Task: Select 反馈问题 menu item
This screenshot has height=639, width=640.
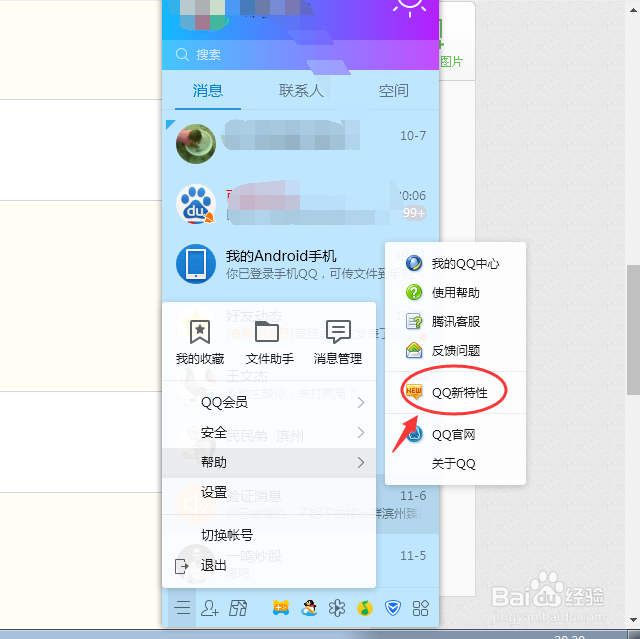Action: pyautogui.click(x=455, y=351)
